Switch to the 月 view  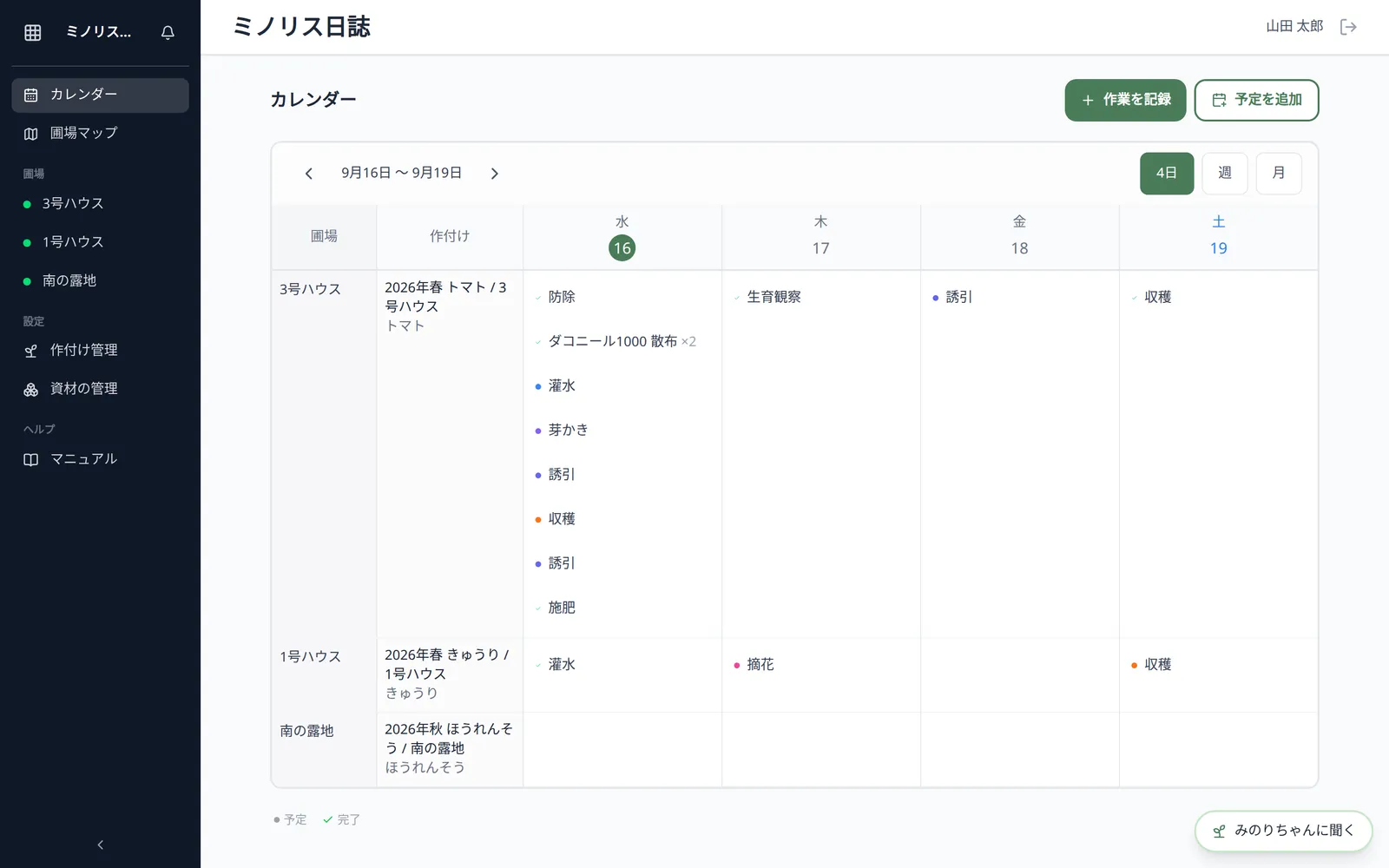[1279, 174]
